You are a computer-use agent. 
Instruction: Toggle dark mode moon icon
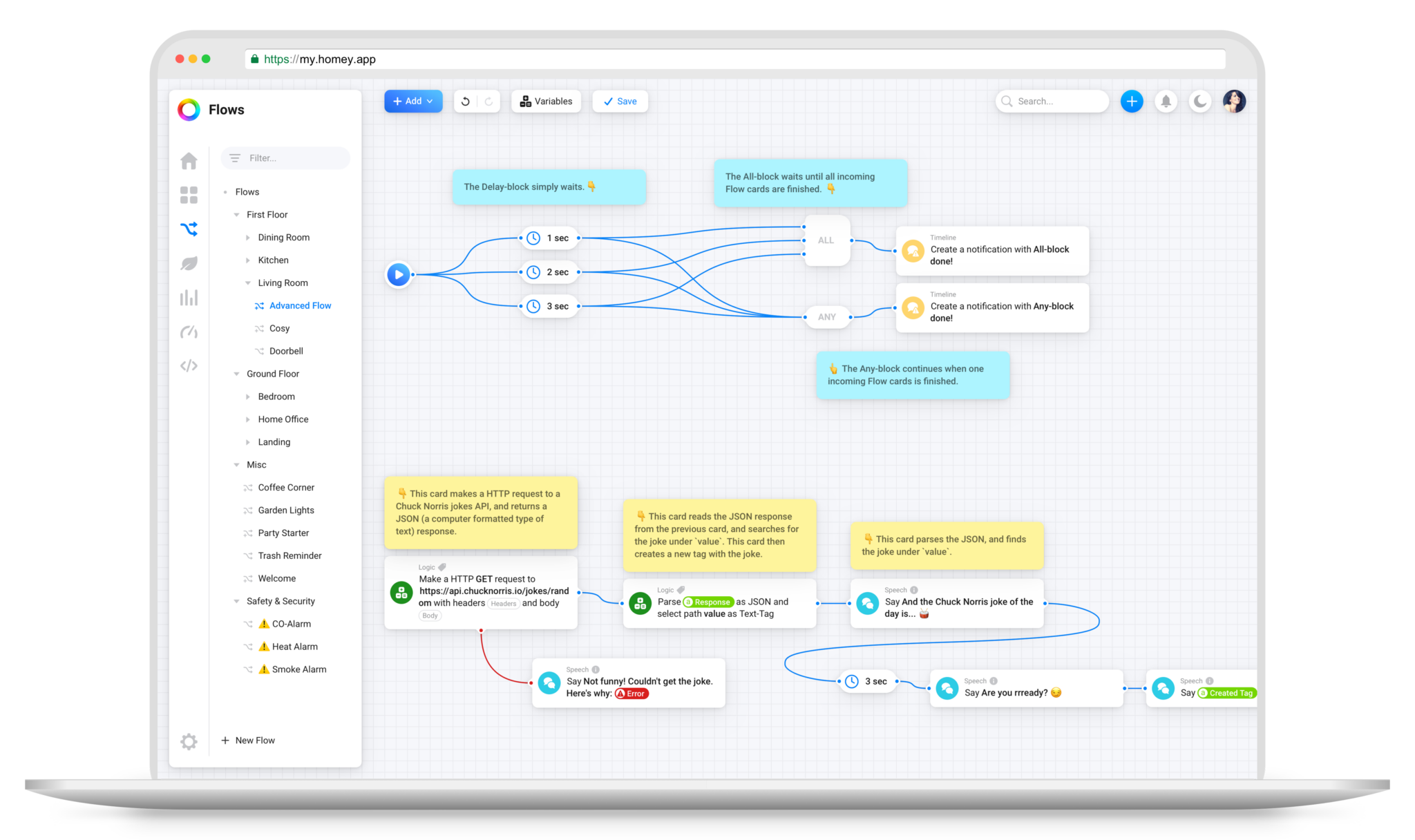tap(1200, 102)
